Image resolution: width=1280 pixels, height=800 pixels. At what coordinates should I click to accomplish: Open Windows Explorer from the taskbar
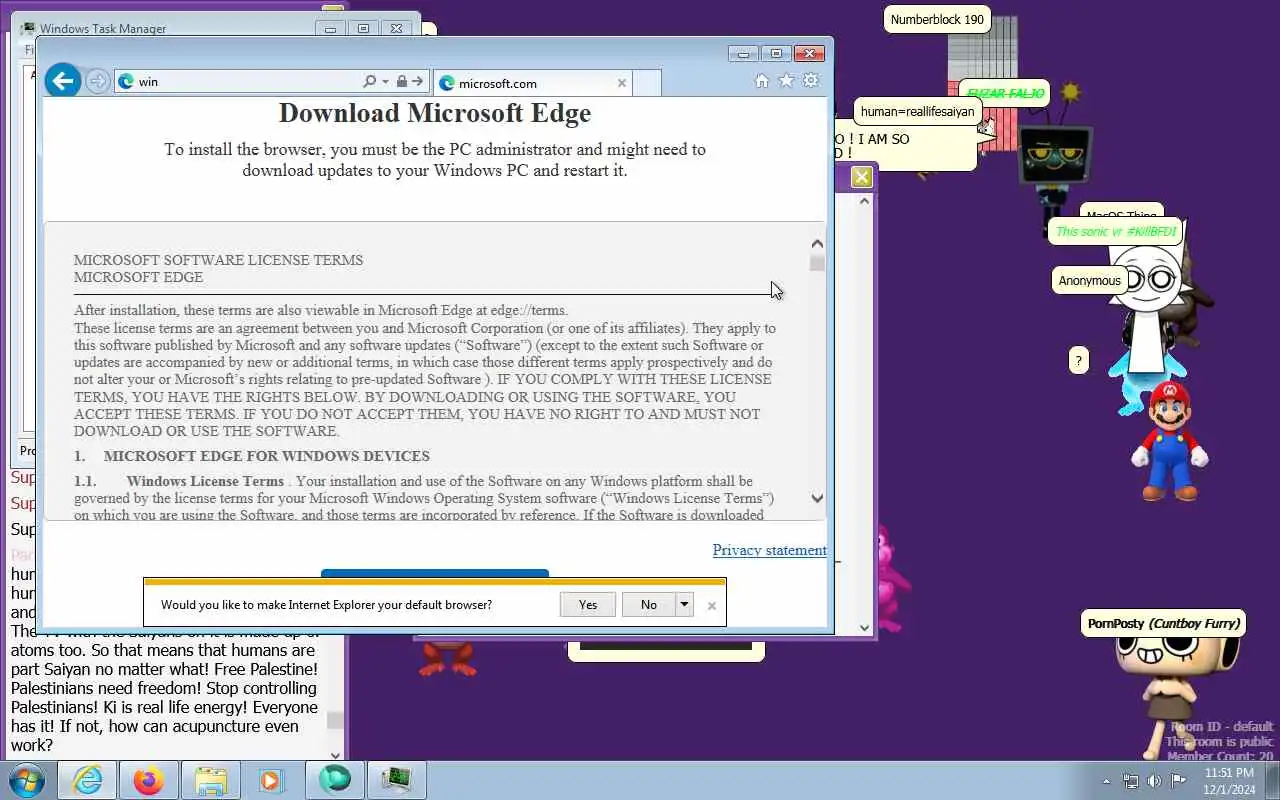(x=211, y=780)
